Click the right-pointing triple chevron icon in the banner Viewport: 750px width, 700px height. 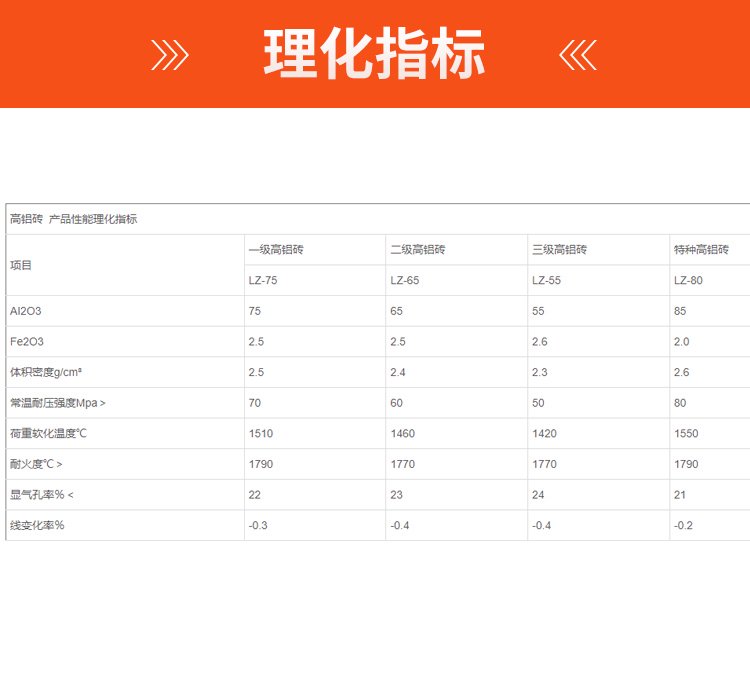(x=169, y=54)
